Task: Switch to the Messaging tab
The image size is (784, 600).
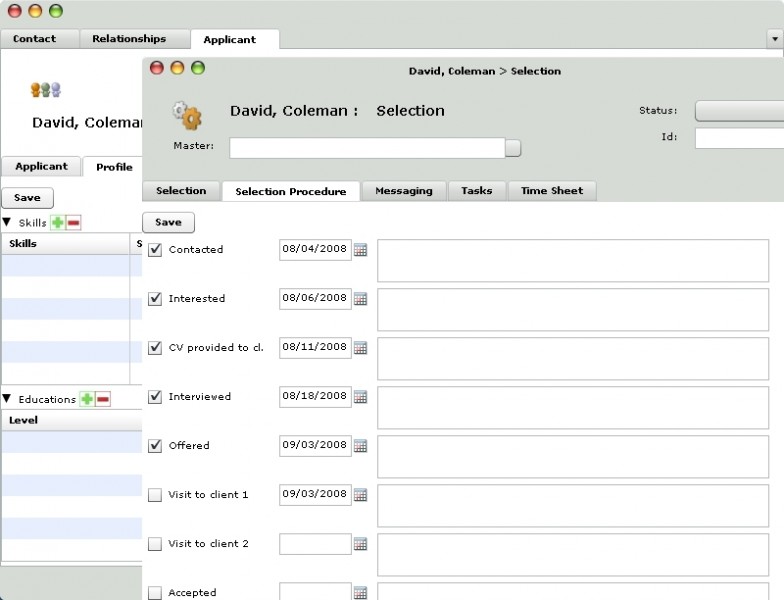Action: point(403,191)
